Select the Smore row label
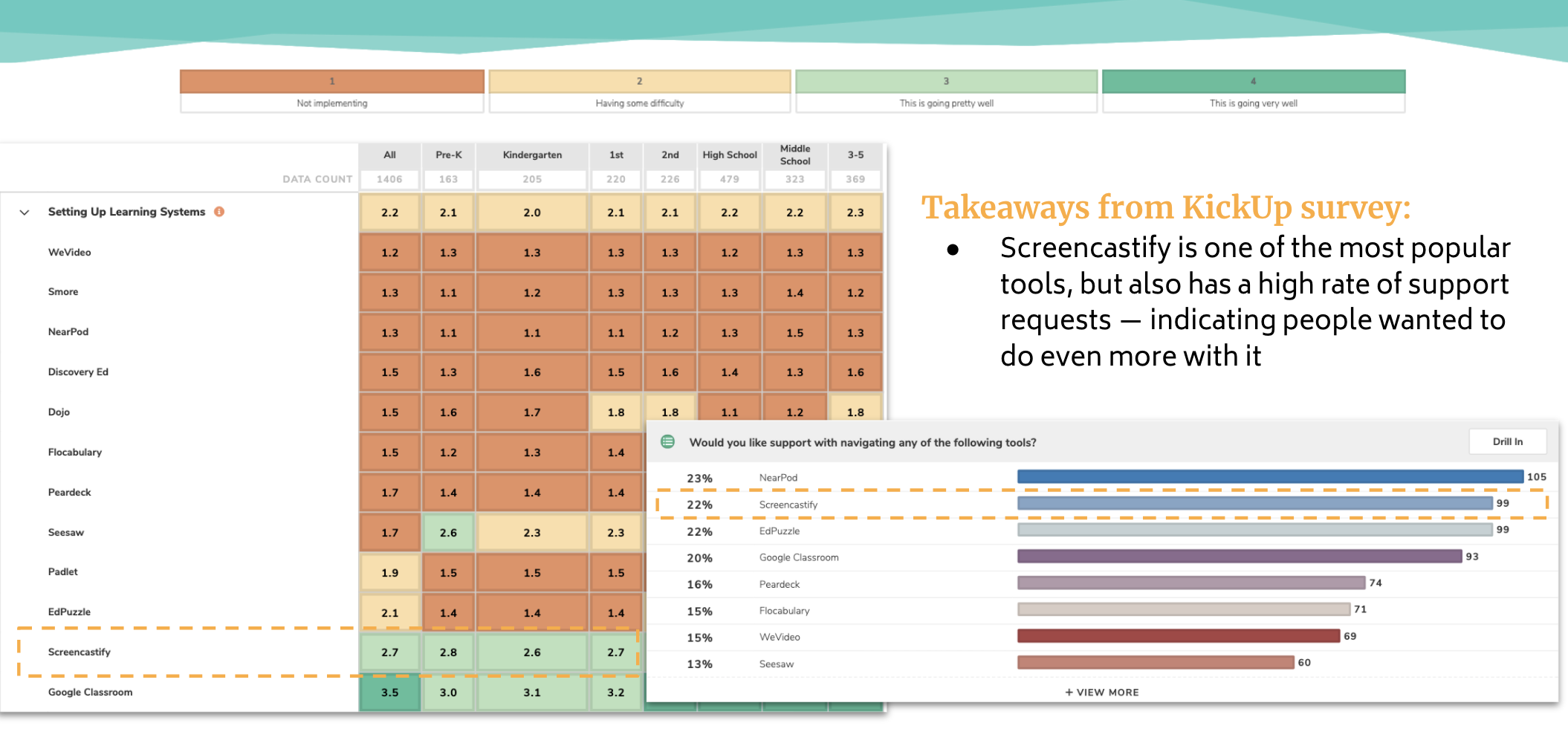The image size is (1568, 752). pos(63,292)
